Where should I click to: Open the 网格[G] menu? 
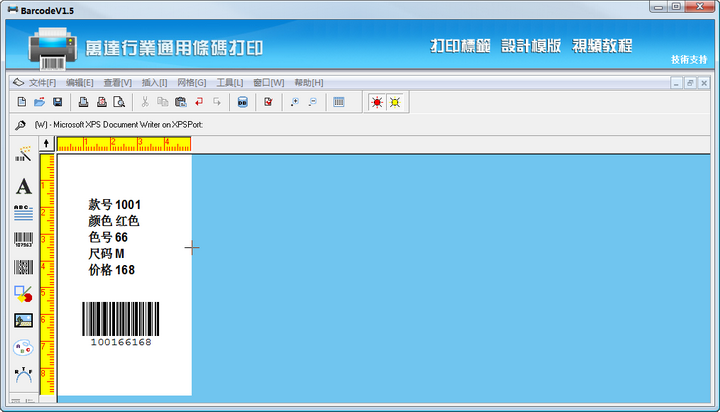click(x=191, y=83)
